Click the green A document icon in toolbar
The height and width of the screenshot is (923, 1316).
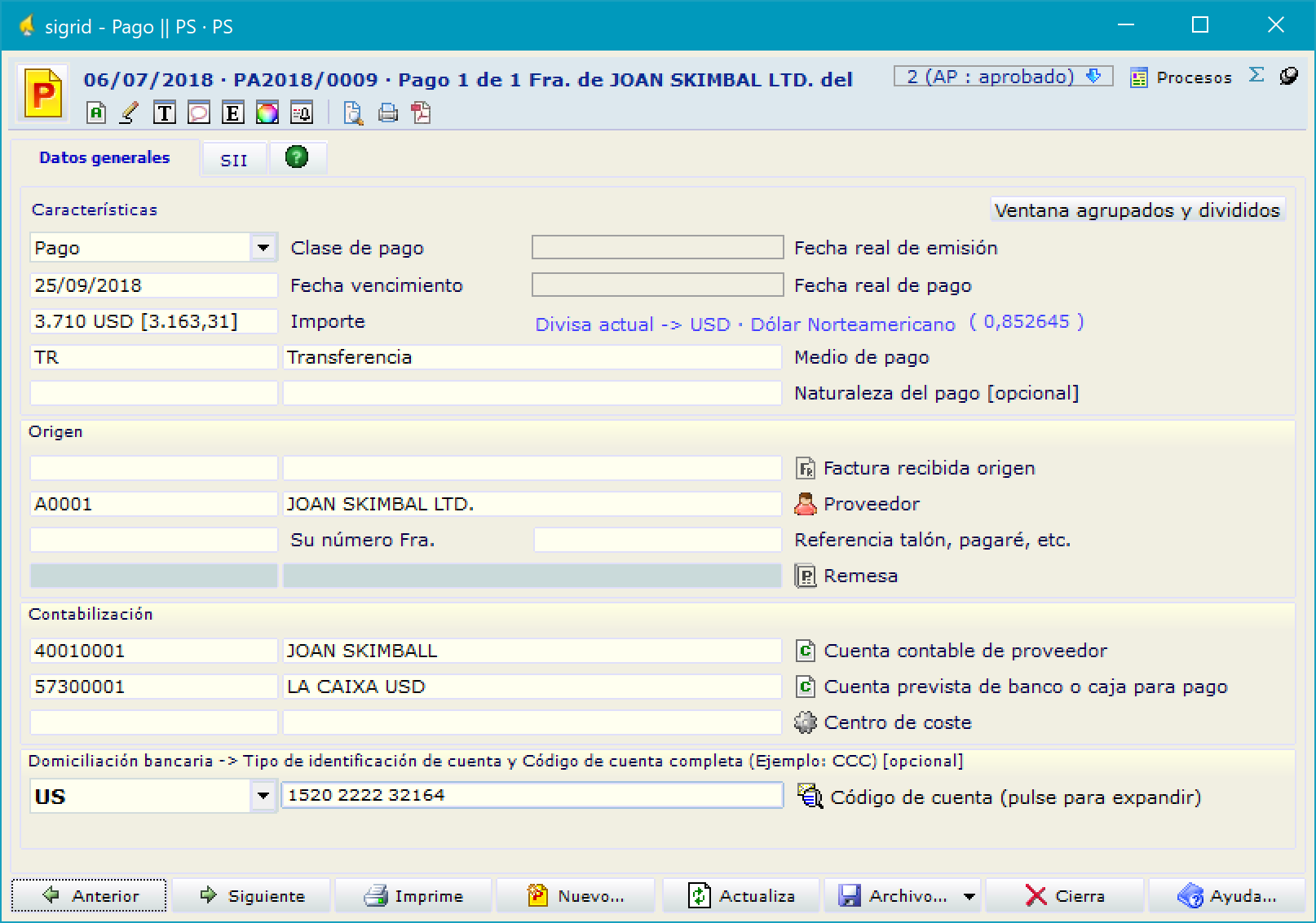tap(96, 113)
